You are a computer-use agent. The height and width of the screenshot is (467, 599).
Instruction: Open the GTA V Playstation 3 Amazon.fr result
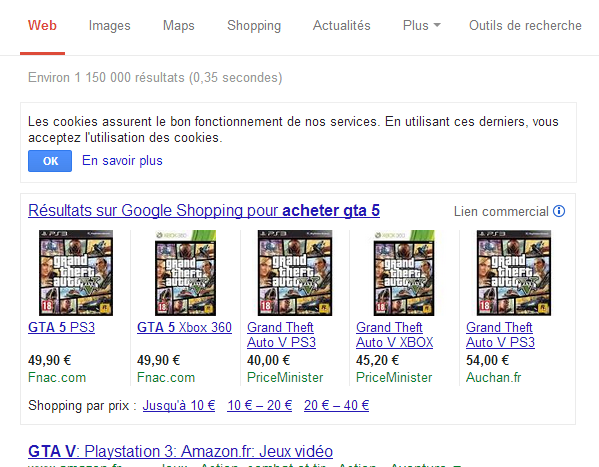(x=180, y=451)
